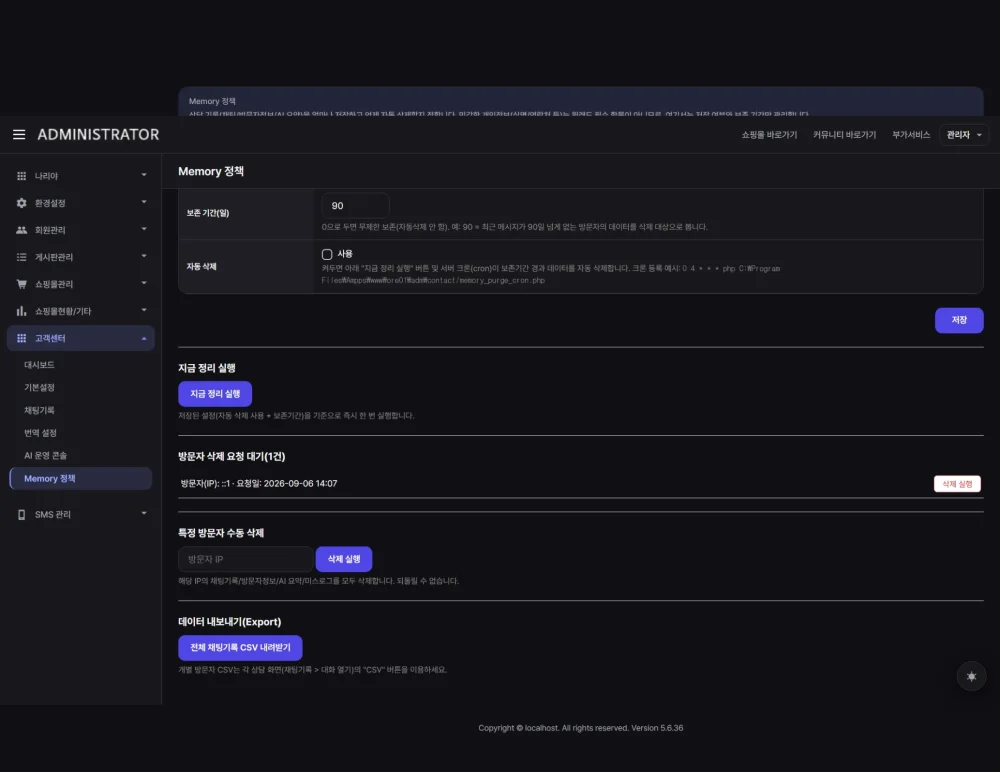Click the 고객센터 grid icon
Screen dimensions: 1000x772
coord(22,338)
